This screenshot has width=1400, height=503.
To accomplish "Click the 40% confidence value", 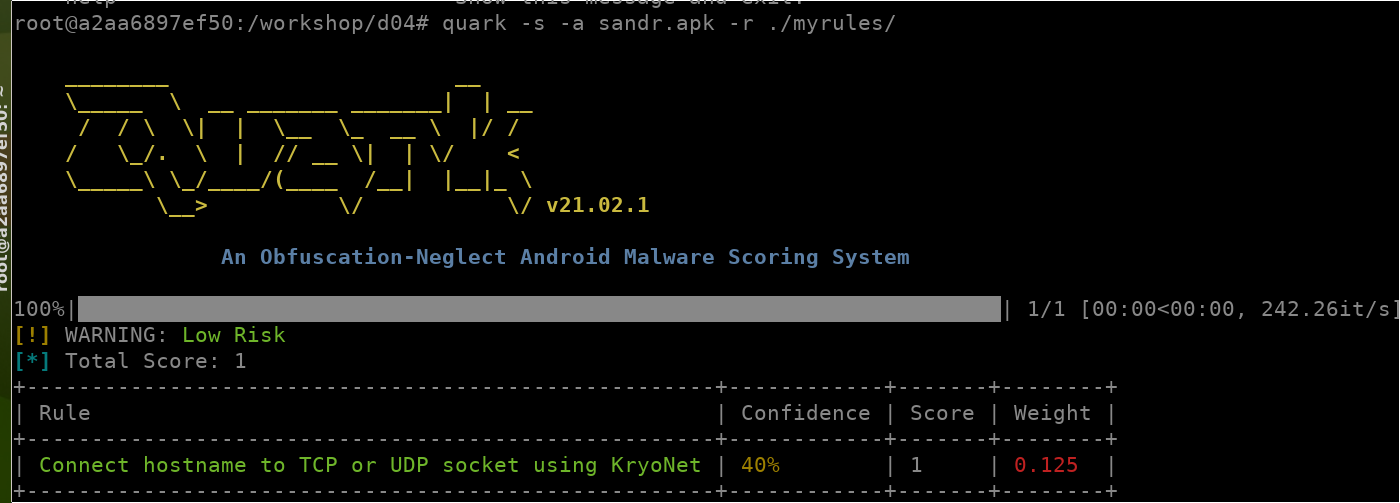I will click(760, 465).
